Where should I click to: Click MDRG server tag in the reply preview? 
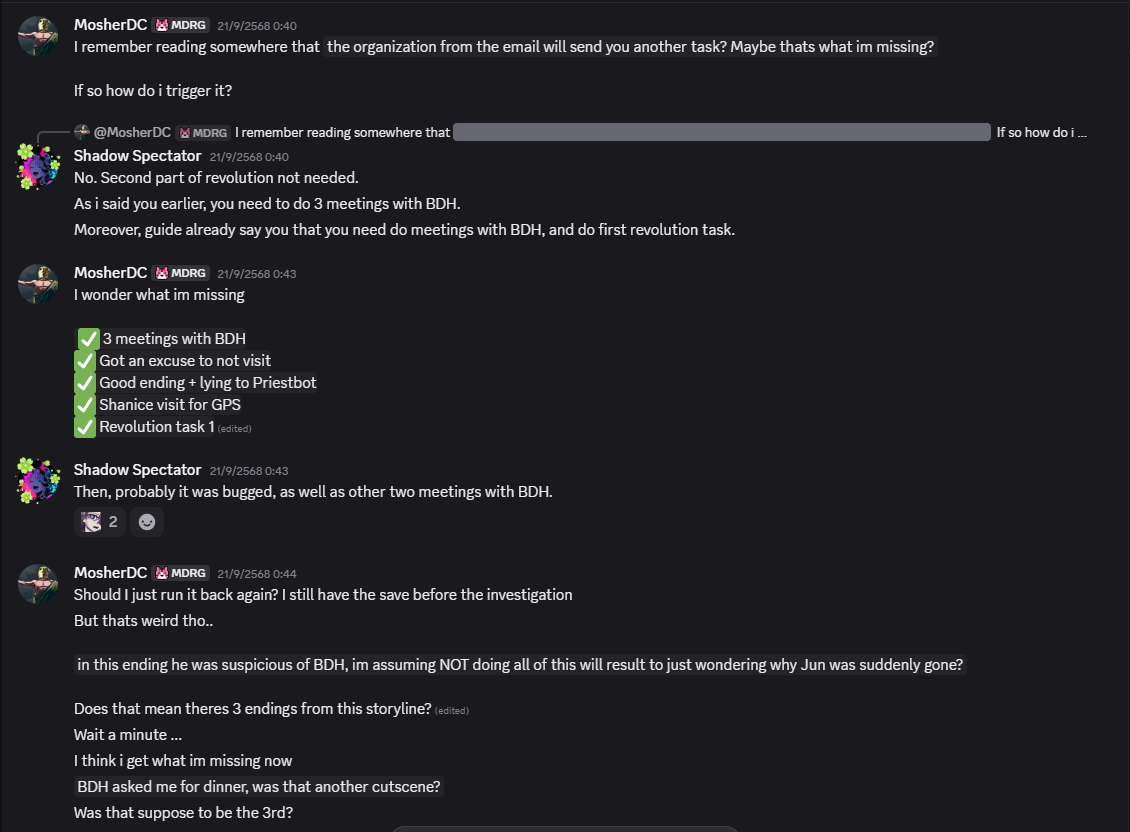tap(203, 132)
